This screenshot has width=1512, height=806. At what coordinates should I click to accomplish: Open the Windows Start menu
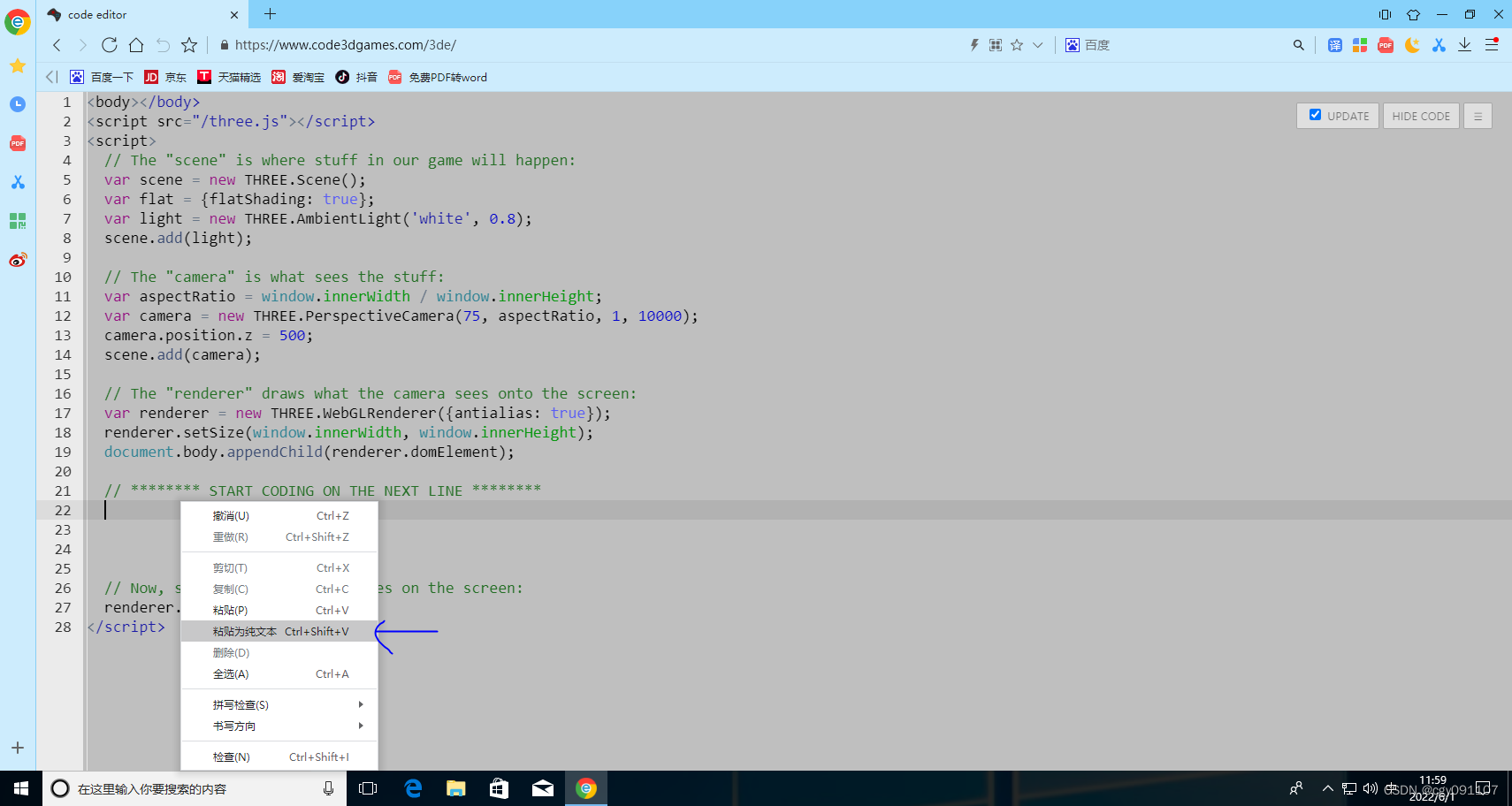[x=21, y=788]
